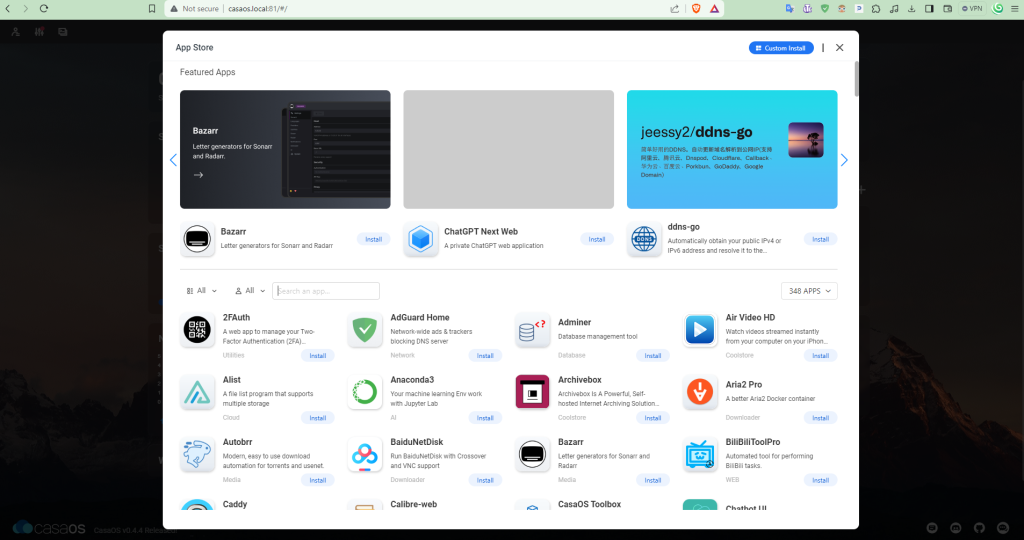Bookmark this page in the browser

point(152,8)
